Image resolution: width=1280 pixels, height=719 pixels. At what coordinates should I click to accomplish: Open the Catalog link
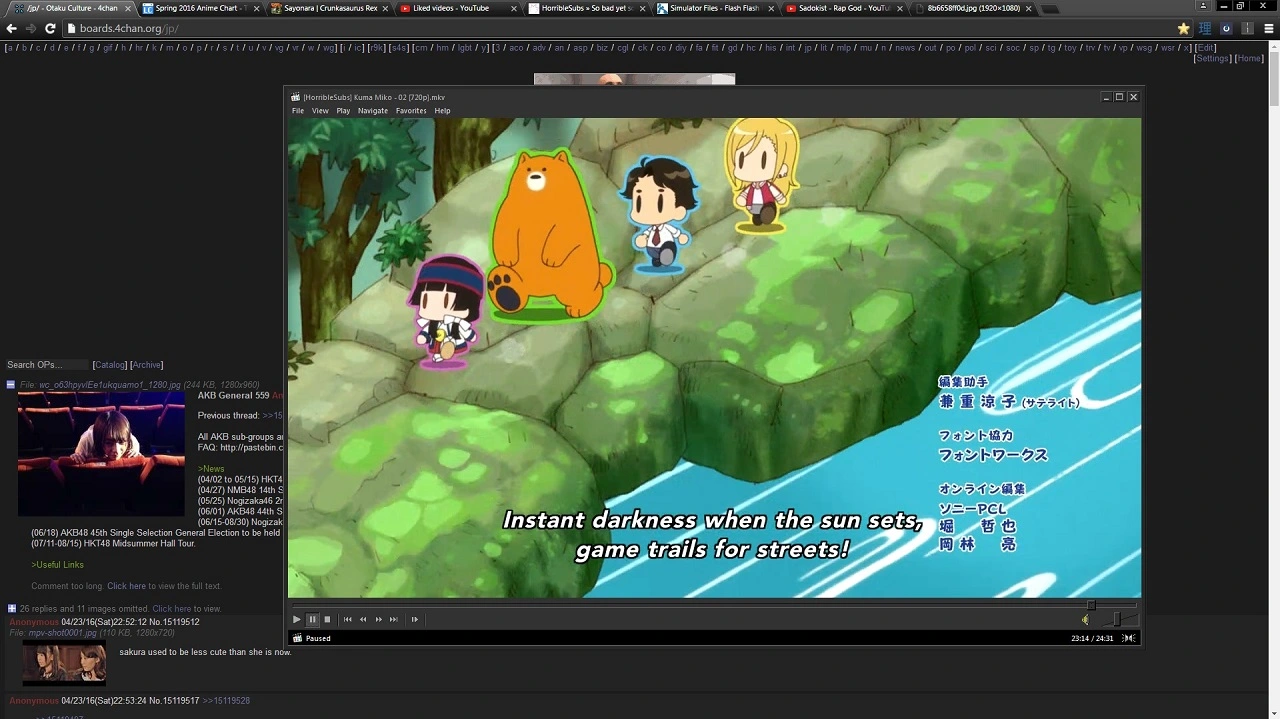coord(110,365)
